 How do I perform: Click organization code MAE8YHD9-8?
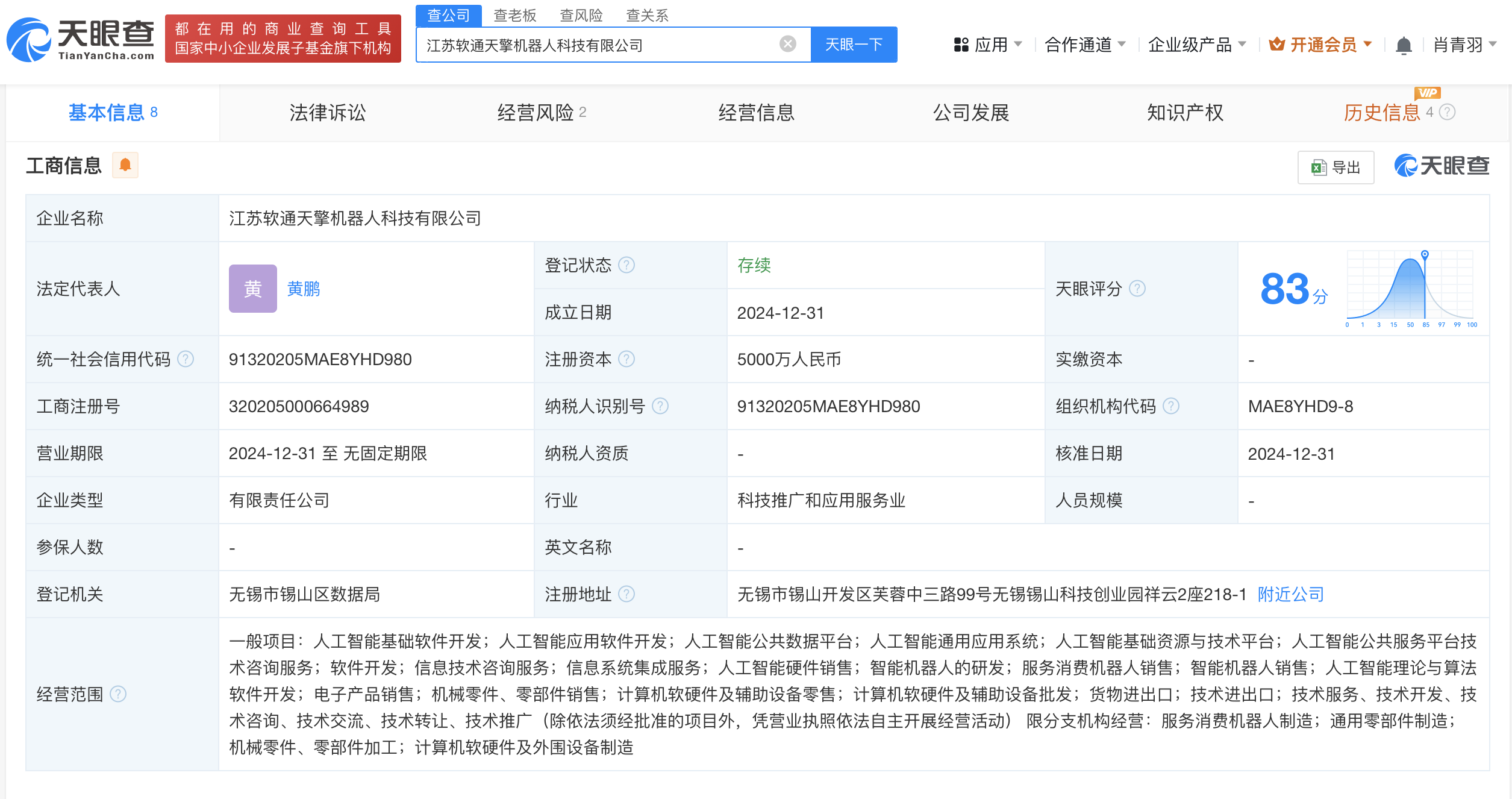(x=1300, y=407)
